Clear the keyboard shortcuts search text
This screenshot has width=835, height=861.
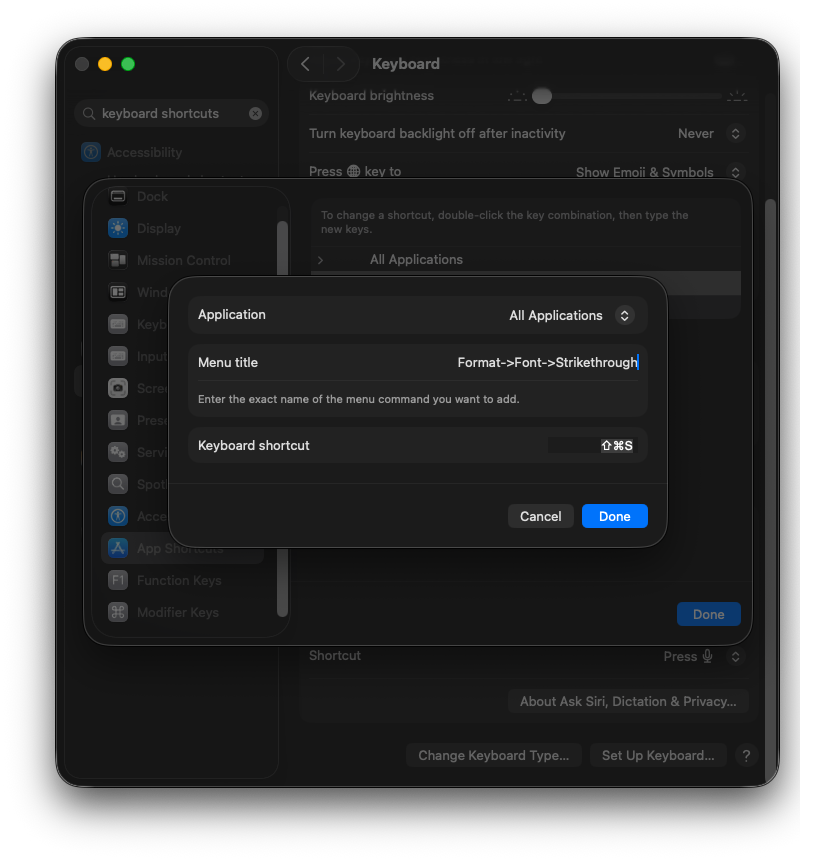[255, 114]
